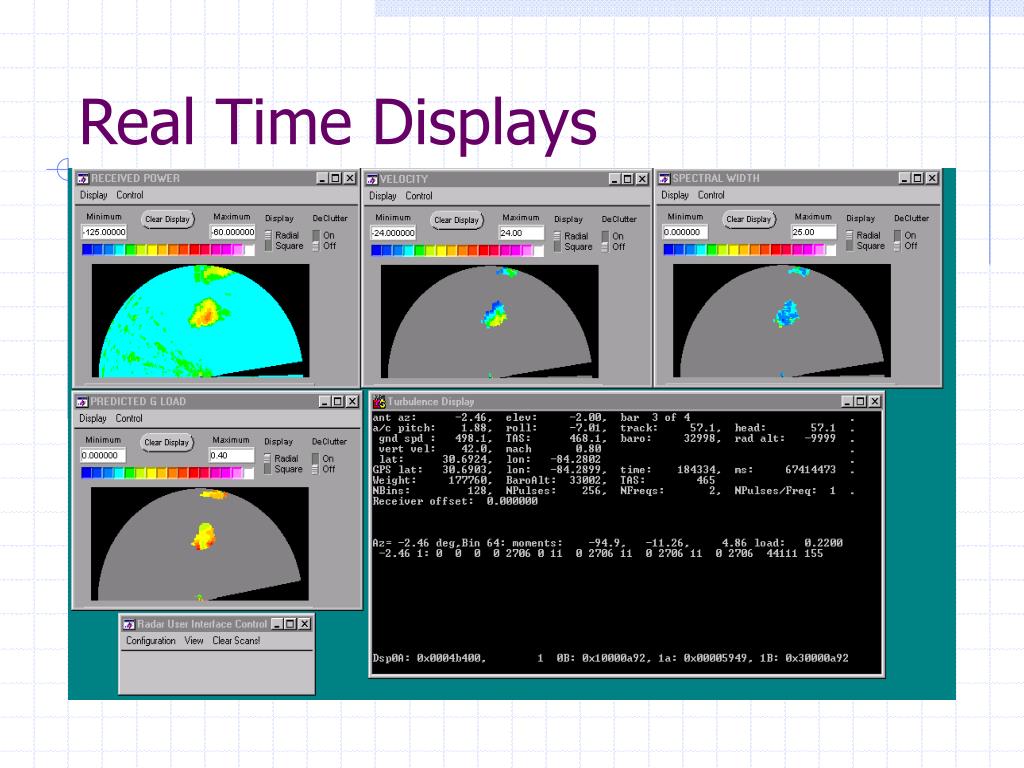Click Clear Display in Spectral Width window
The image size is (1024, 768).
pyautogui.click(x=748, y=219)
